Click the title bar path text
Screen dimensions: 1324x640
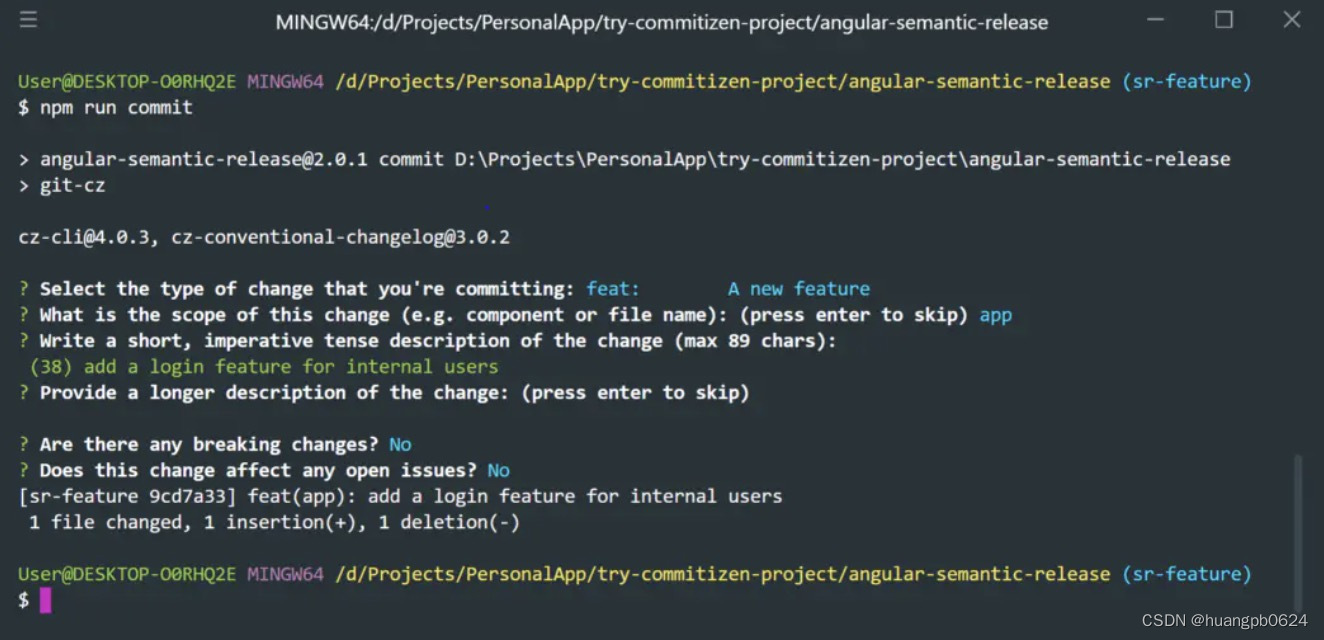(661, 20)
